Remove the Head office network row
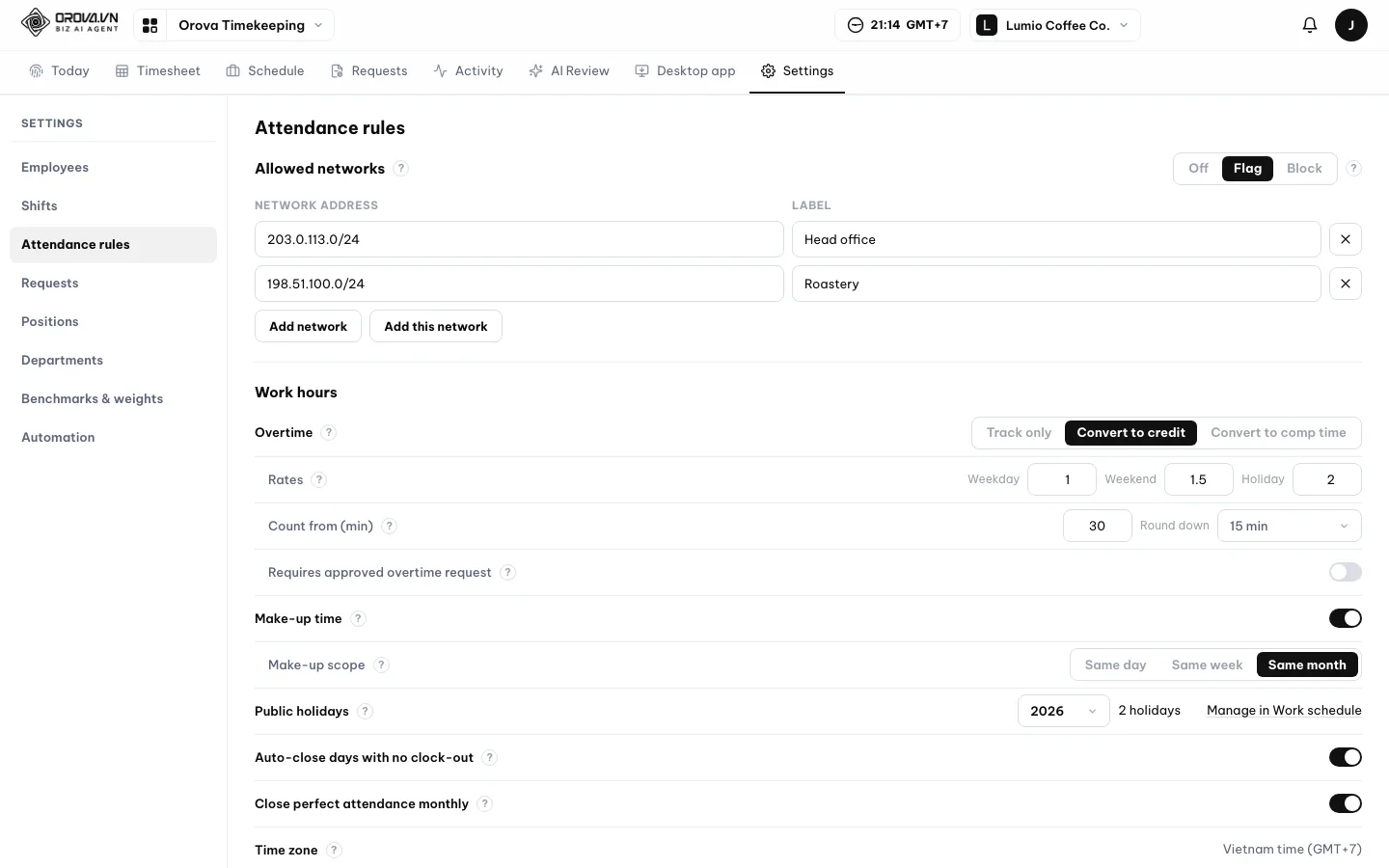 point(1345,239)
